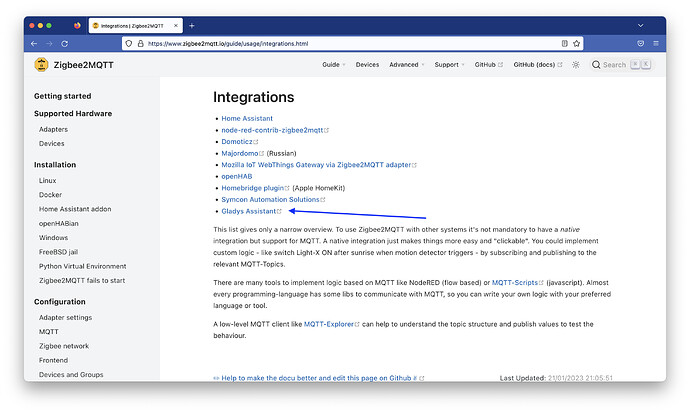690x412 pixels.
Task: Click the Zigbee2MQTT bee logo
Action: coord(41,65)
